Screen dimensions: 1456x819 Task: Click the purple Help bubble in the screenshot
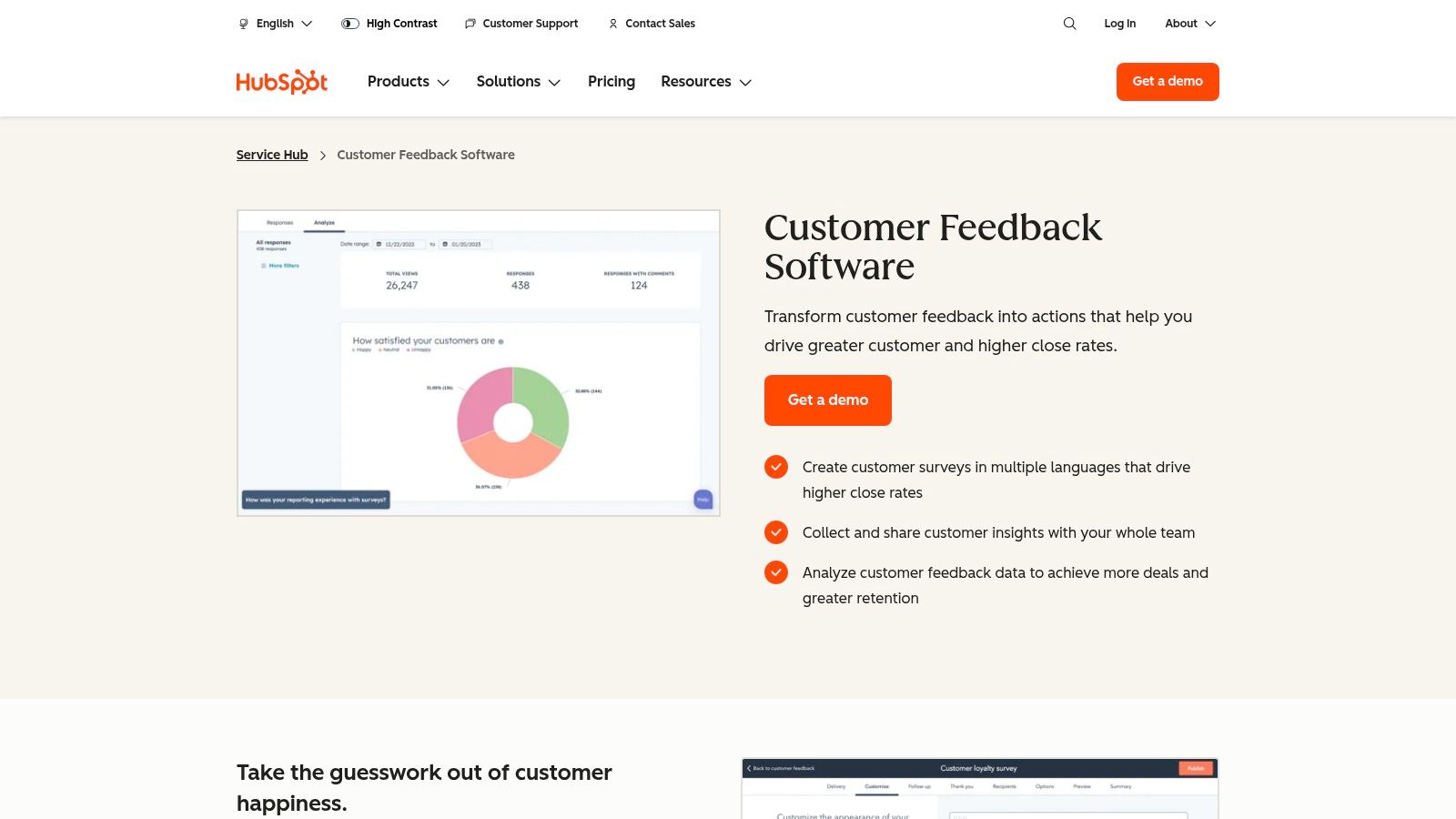[703, 499]
